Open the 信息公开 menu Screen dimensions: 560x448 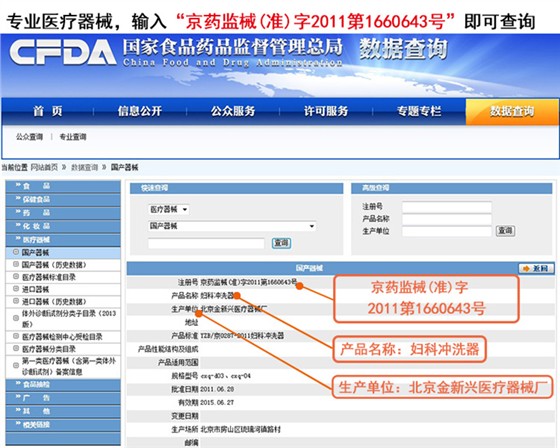(140, 111)
